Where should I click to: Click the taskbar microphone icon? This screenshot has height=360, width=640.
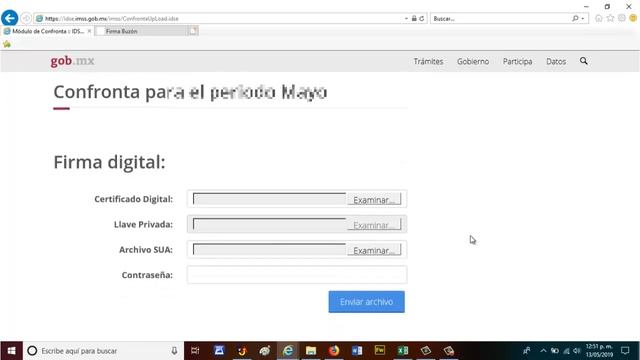click(174, 351)
